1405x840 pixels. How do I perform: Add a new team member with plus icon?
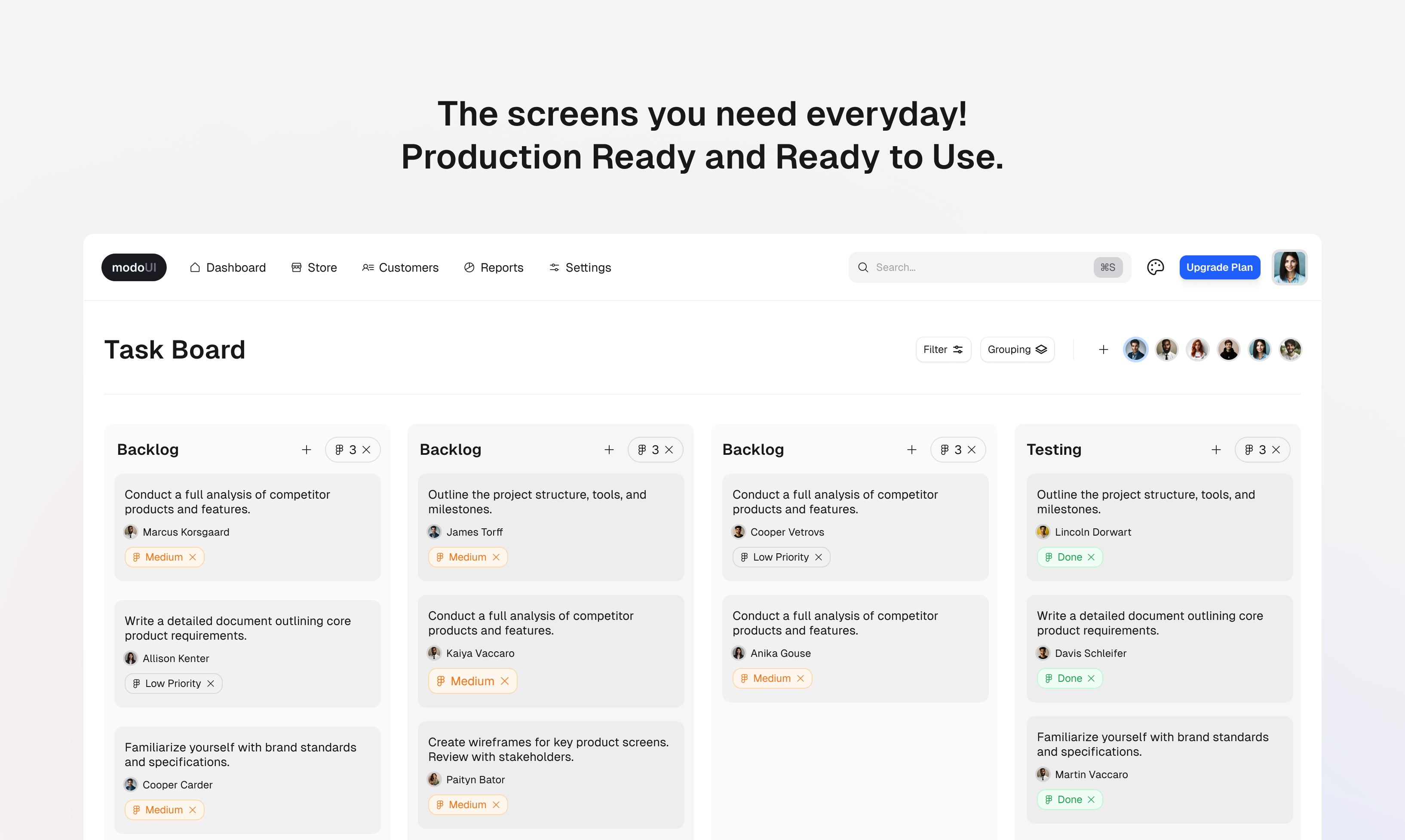(x=1103, y=349)
